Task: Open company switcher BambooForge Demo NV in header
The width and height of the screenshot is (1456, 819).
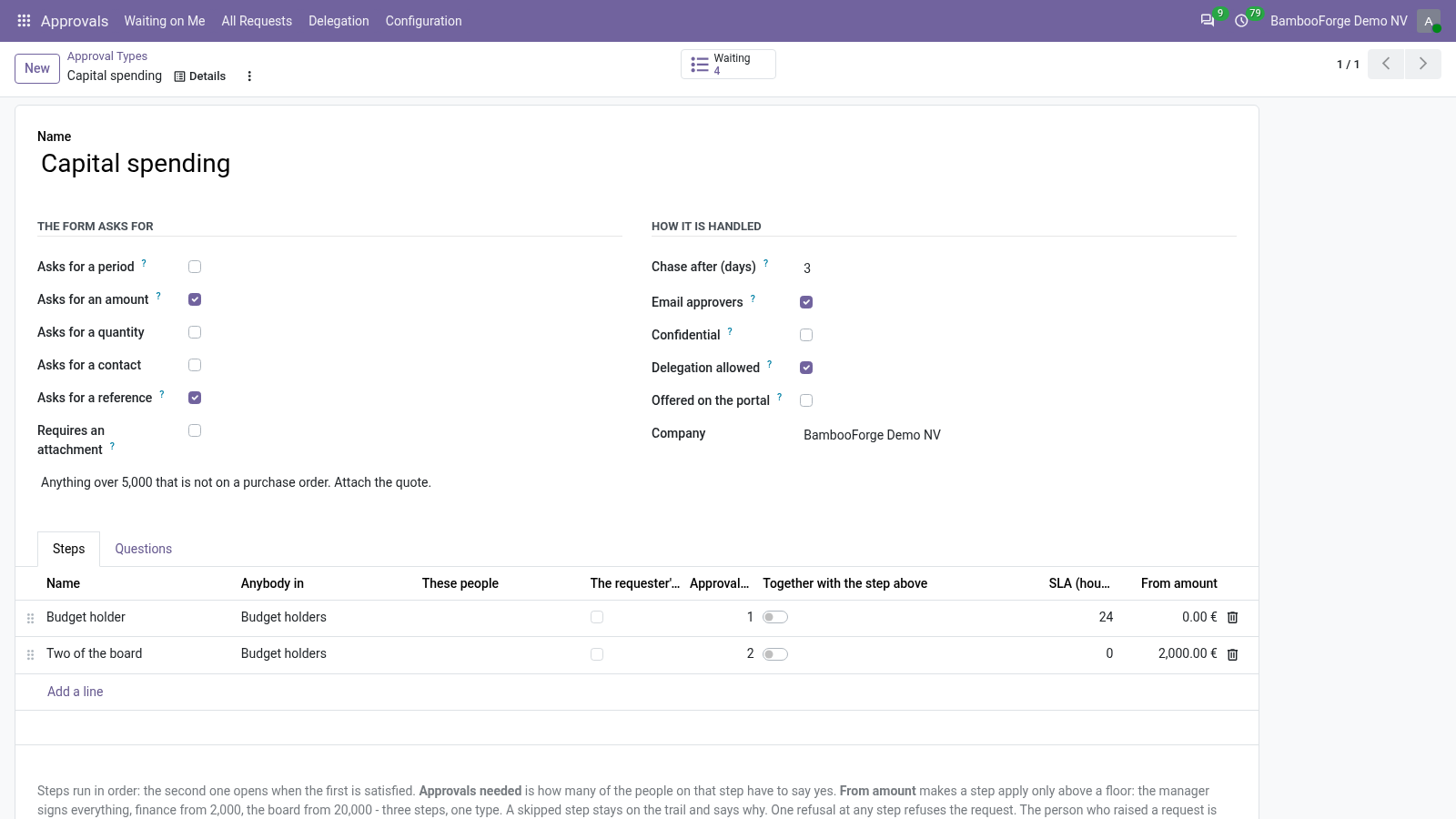Action: [x=1339, y=21]
